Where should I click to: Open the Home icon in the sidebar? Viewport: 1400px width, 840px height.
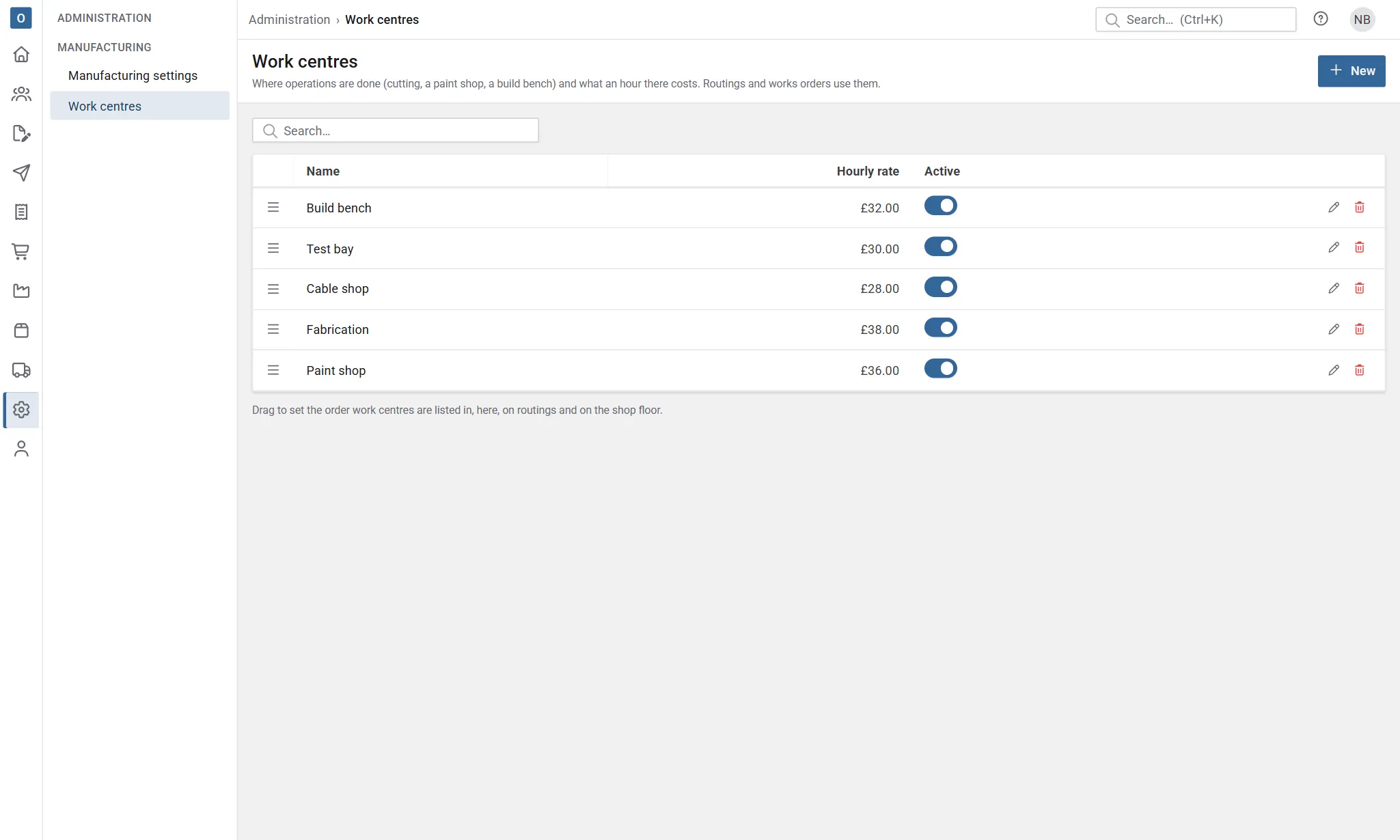point(21,55)
